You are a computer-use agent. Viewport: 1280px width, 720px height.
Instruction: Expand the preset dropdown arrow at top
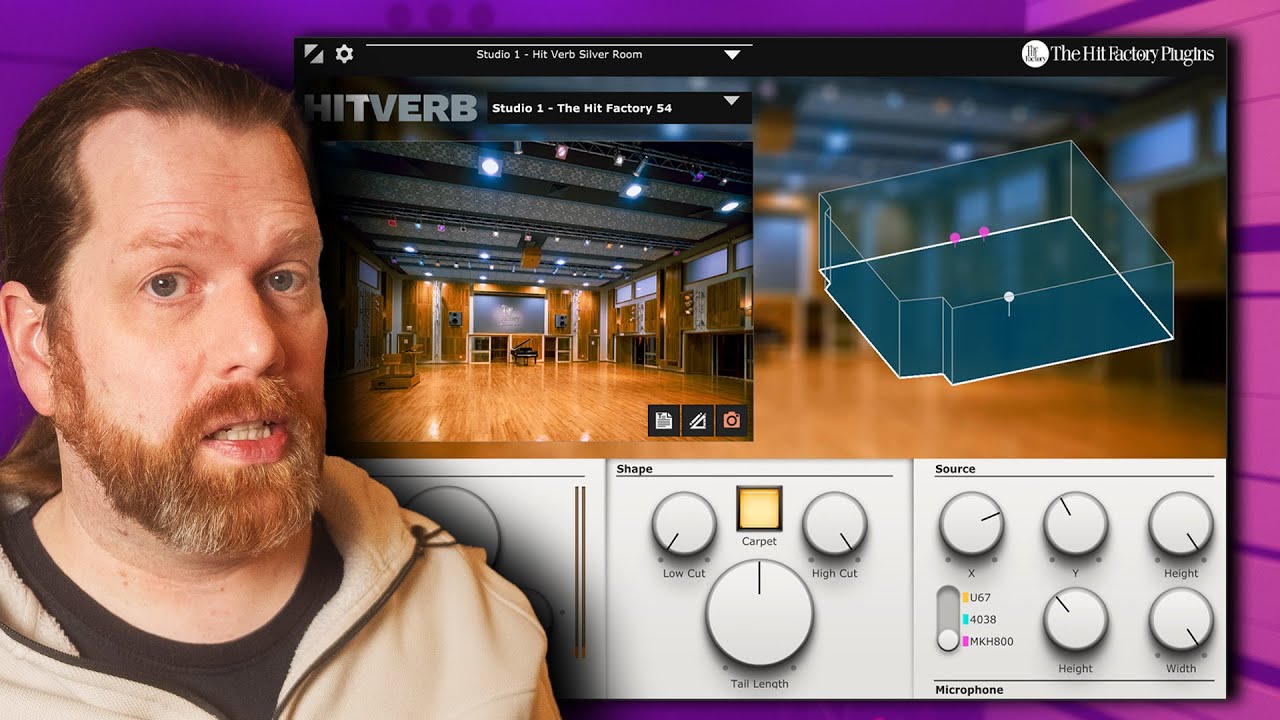tap(733, 55)
